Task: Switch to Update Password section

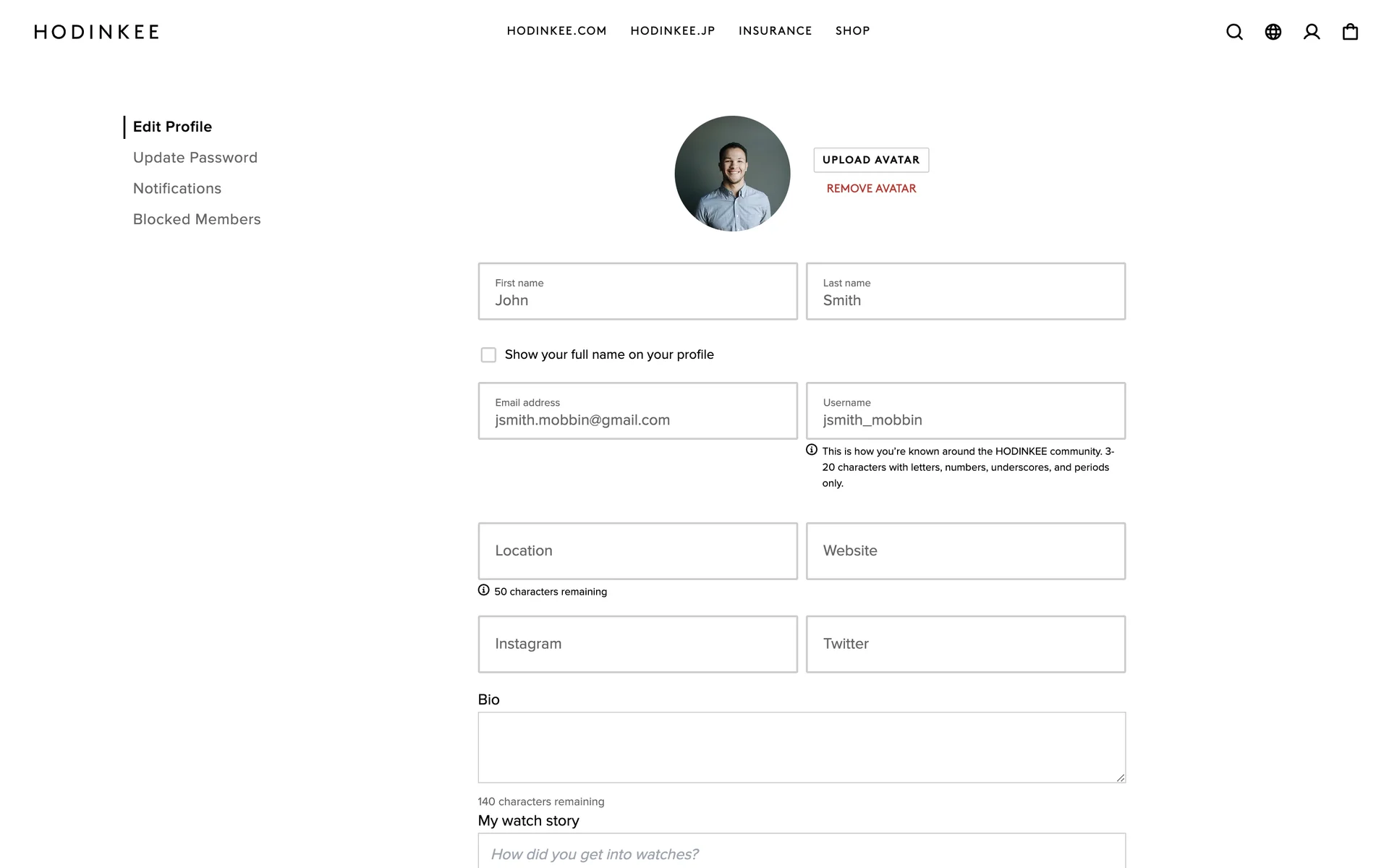Action: tap(195, 158)
